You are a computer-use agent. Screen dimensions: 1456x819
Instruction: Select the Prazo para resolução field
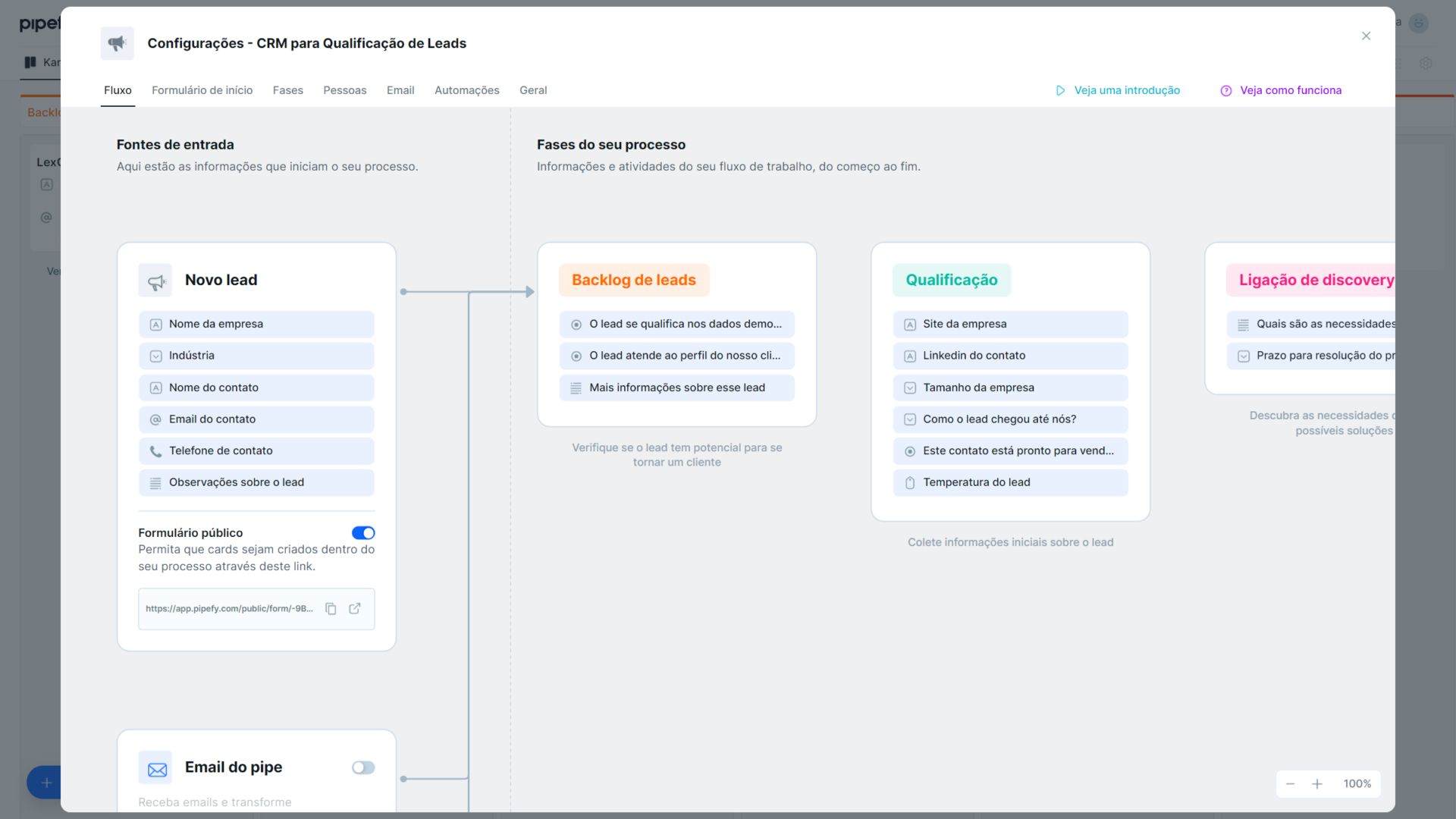coord(1310,356)
